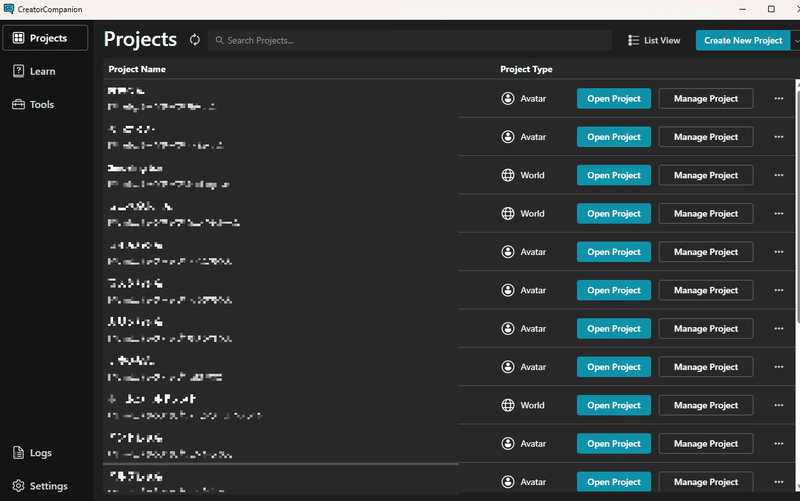Click the World globe icon in the third row
Screen dimensions: 800x501
[508, 175]
